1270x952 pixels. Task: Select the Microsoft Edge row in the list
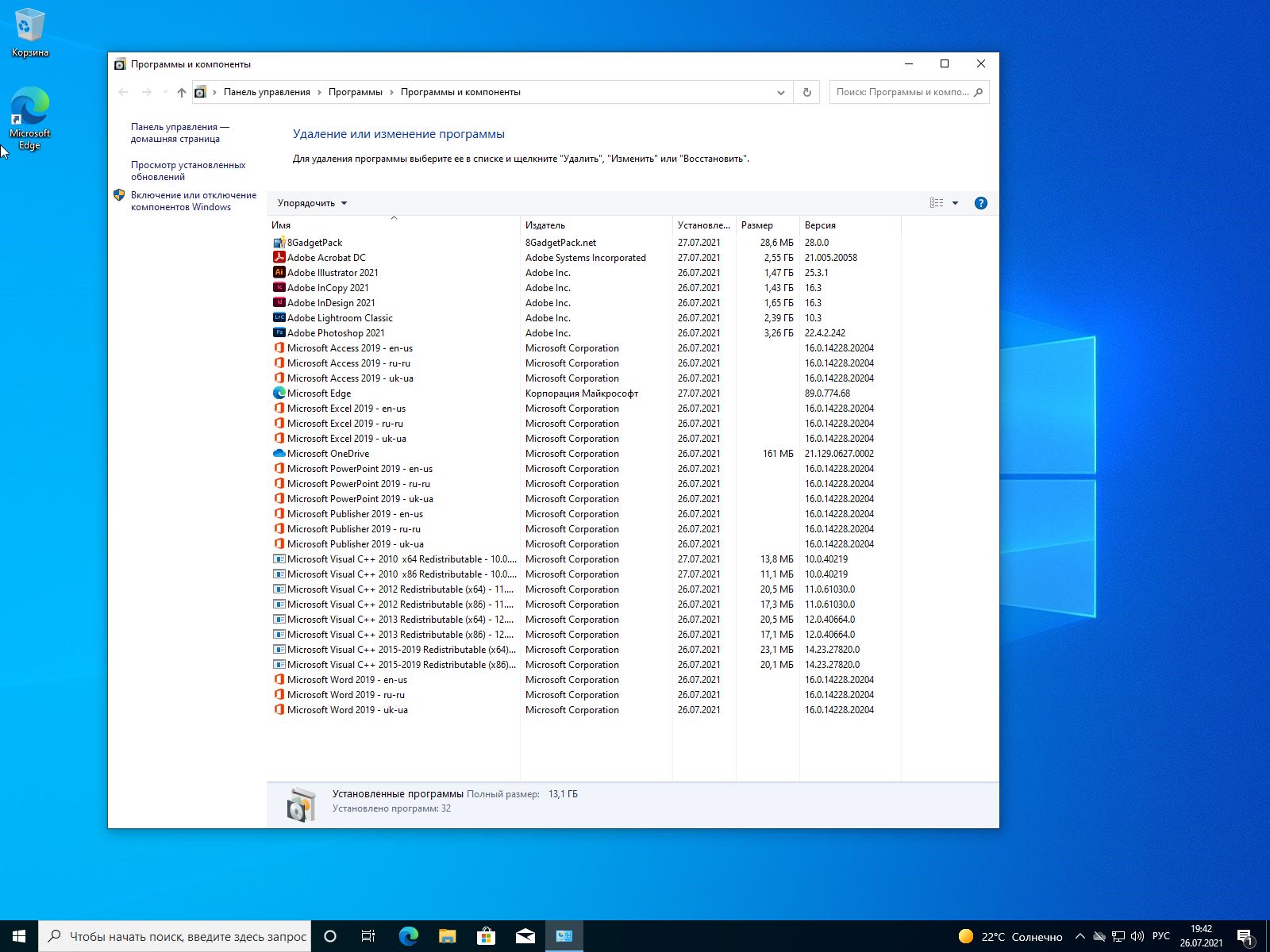coord(319,393)
